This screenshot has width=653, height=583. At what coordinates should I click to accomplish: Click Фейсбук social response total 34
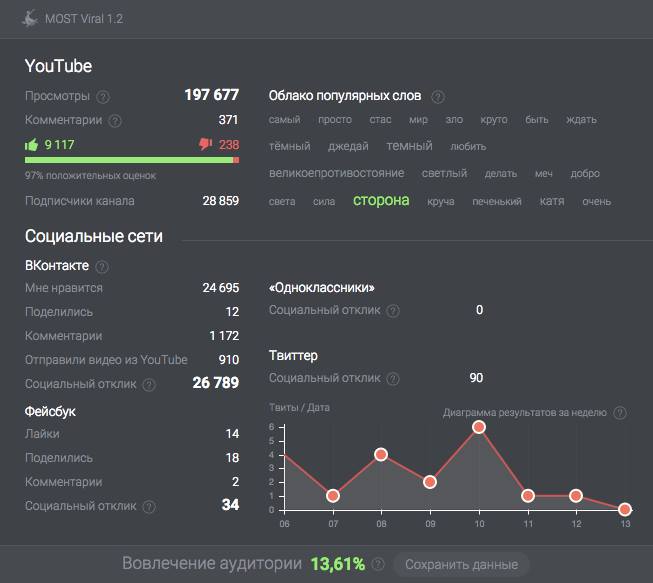coord(231,505)
